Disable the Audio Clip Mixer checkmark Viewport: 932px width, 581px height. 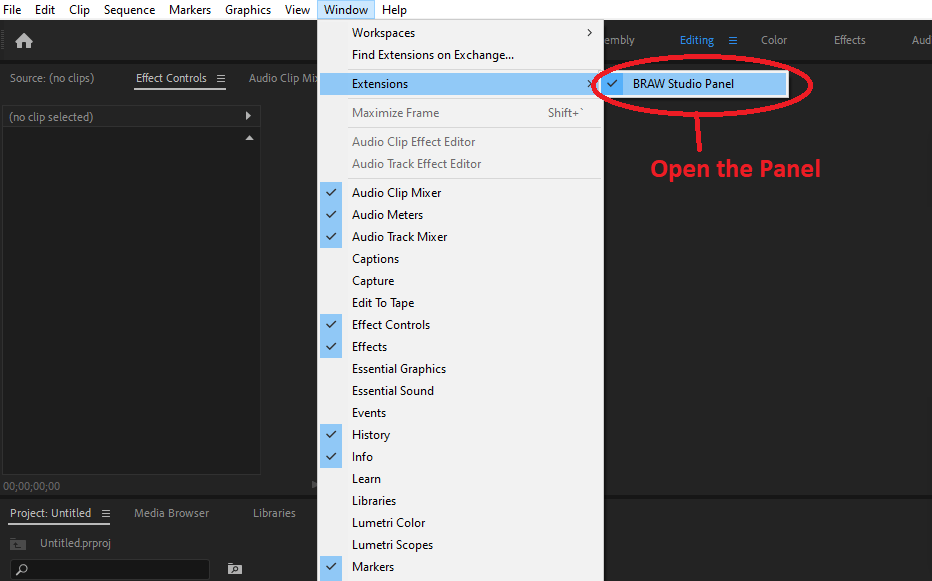(x=331, y=192)
